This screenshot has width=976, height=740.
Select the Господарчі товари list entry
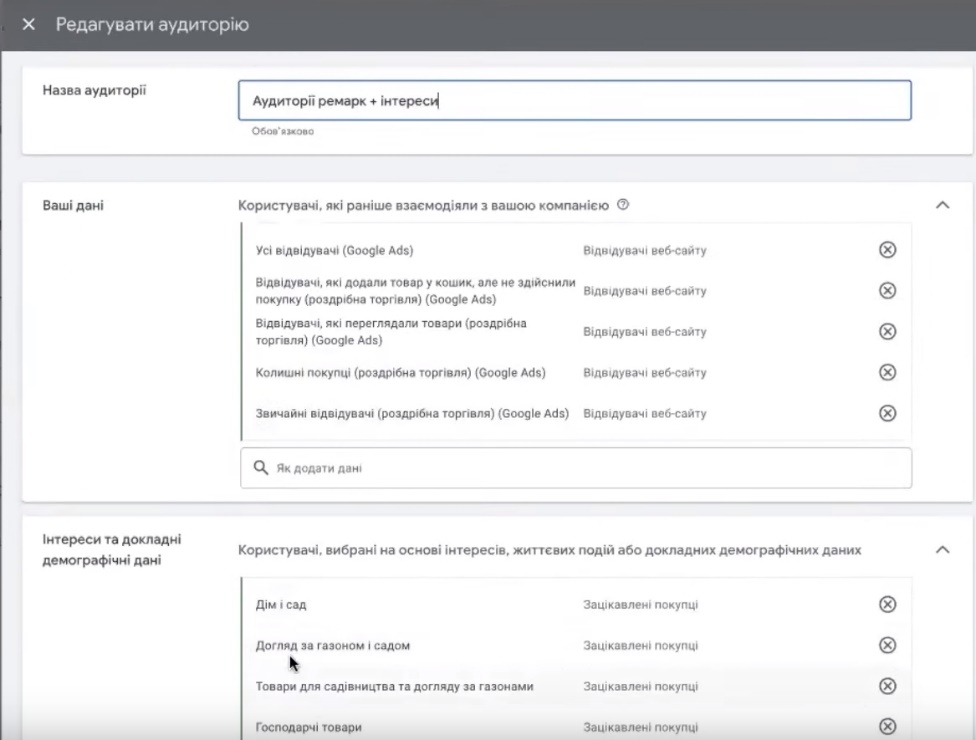[x=308, y=727]
